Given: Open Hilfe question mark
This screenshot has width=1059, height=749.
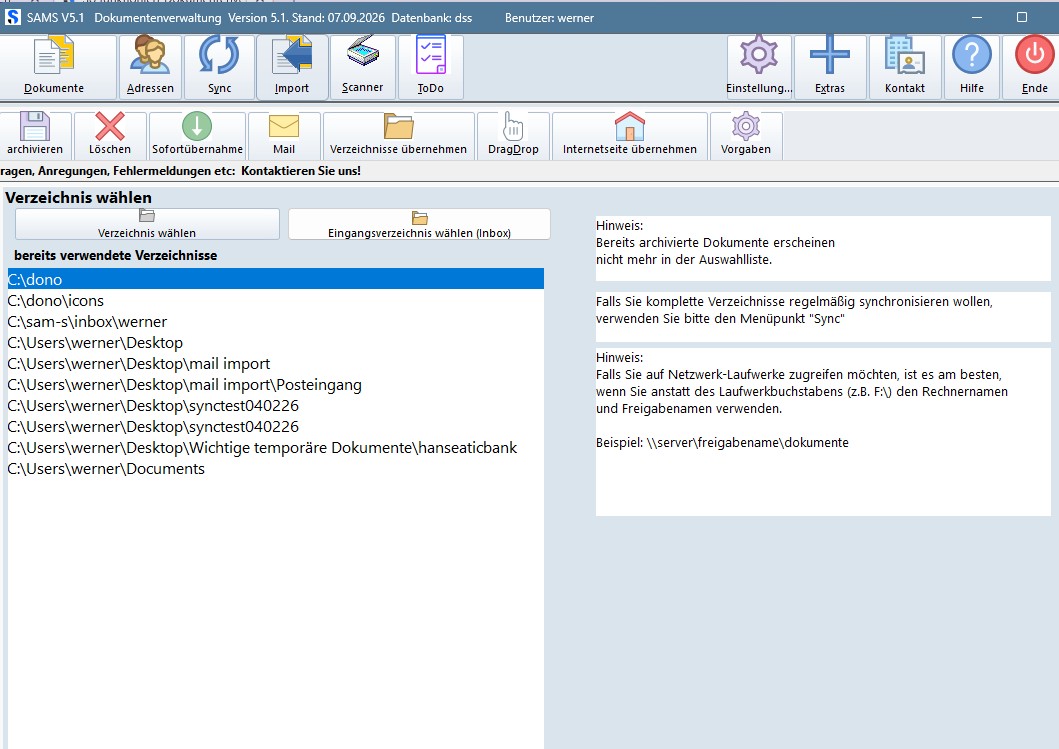Looking at the screenshot, I should click(x=972, y=66).
